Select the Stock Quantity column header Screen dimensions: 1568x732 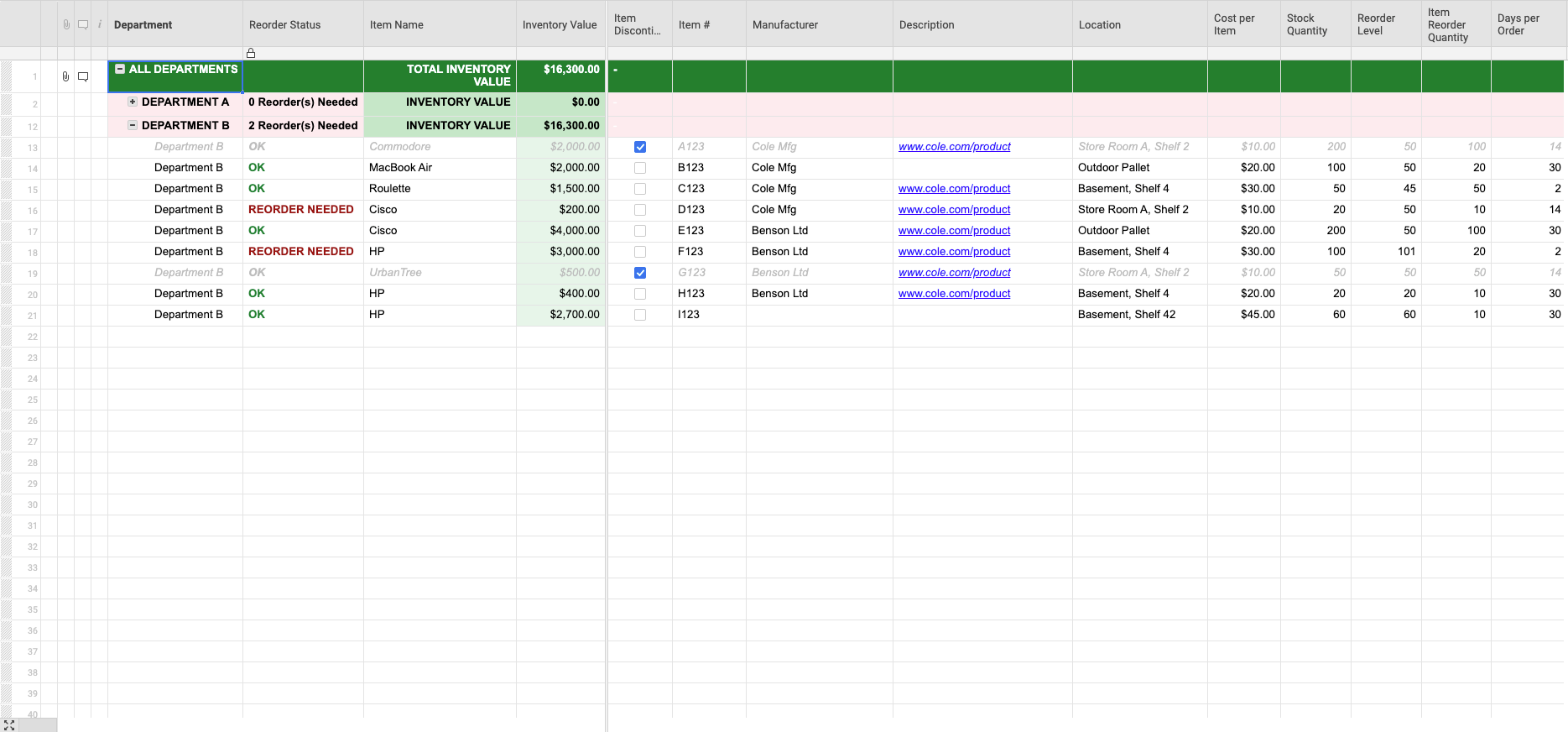click(x=1306, y=24)
